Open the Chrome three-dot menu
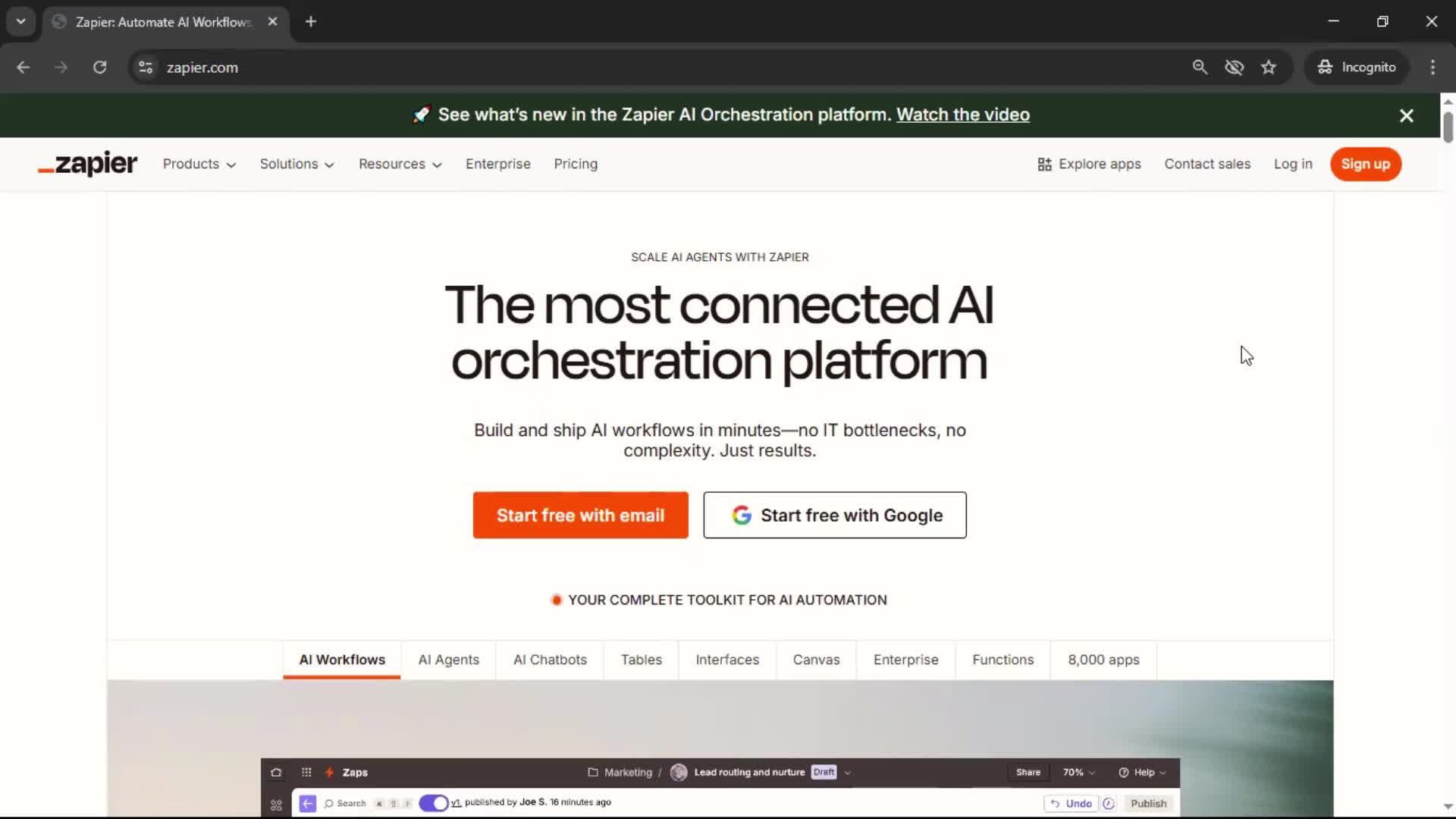 tap(1432, 67)
